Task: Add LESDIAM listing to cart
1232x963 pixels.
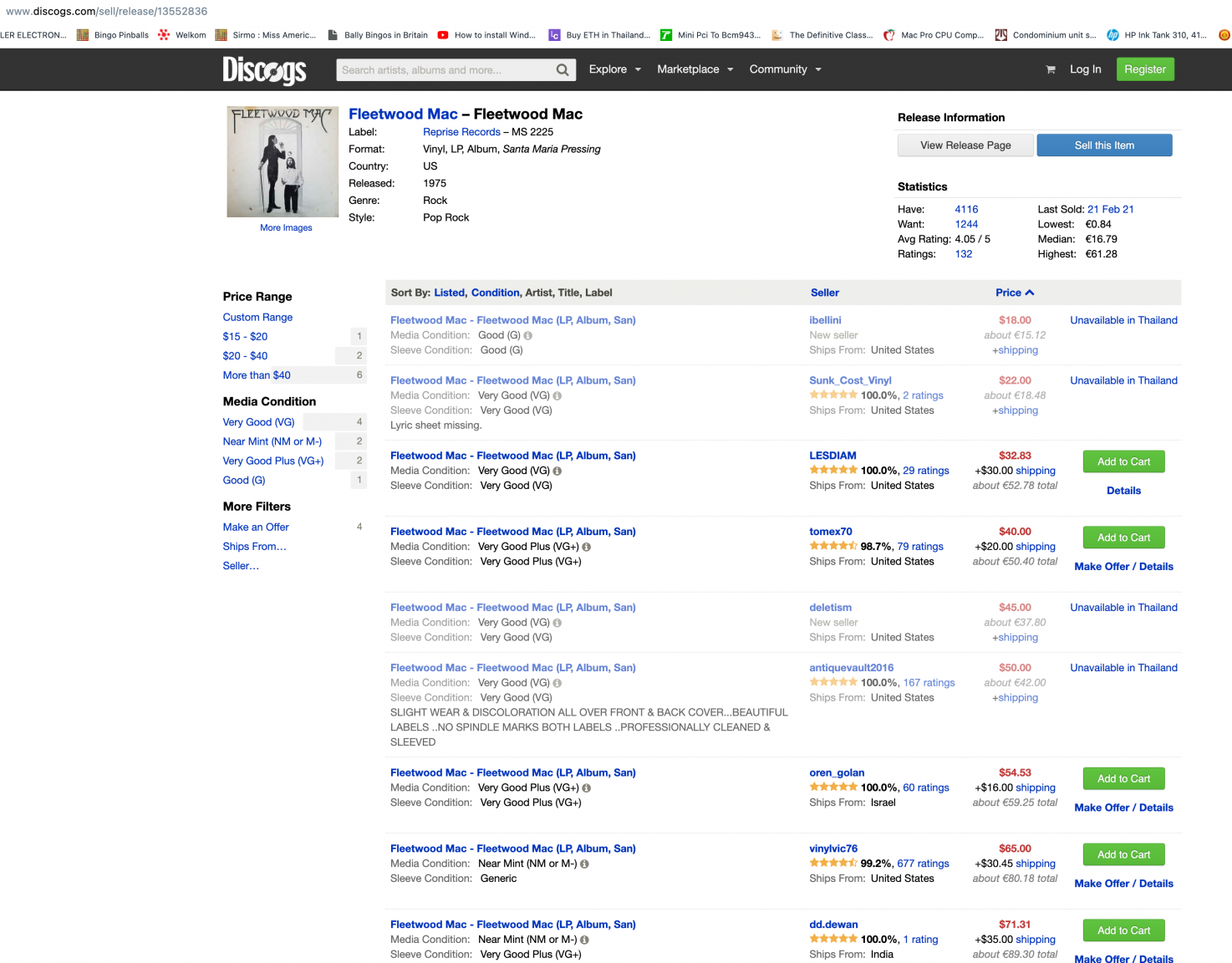Action: pyautogui.click(x=1123, y=461)
